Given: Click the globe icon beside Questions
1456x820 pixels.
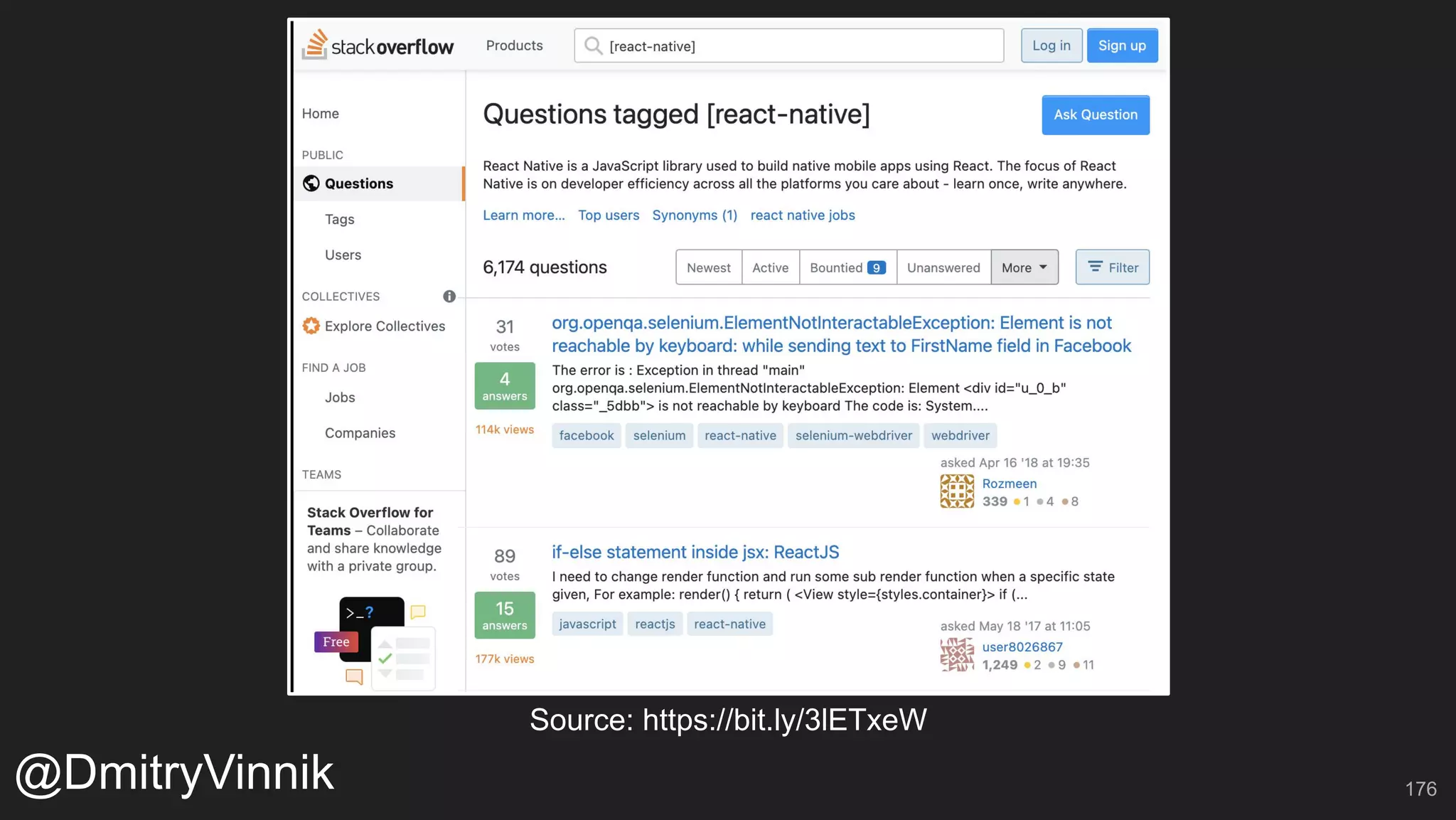Looking at the screenshot, I should [311, 183].
